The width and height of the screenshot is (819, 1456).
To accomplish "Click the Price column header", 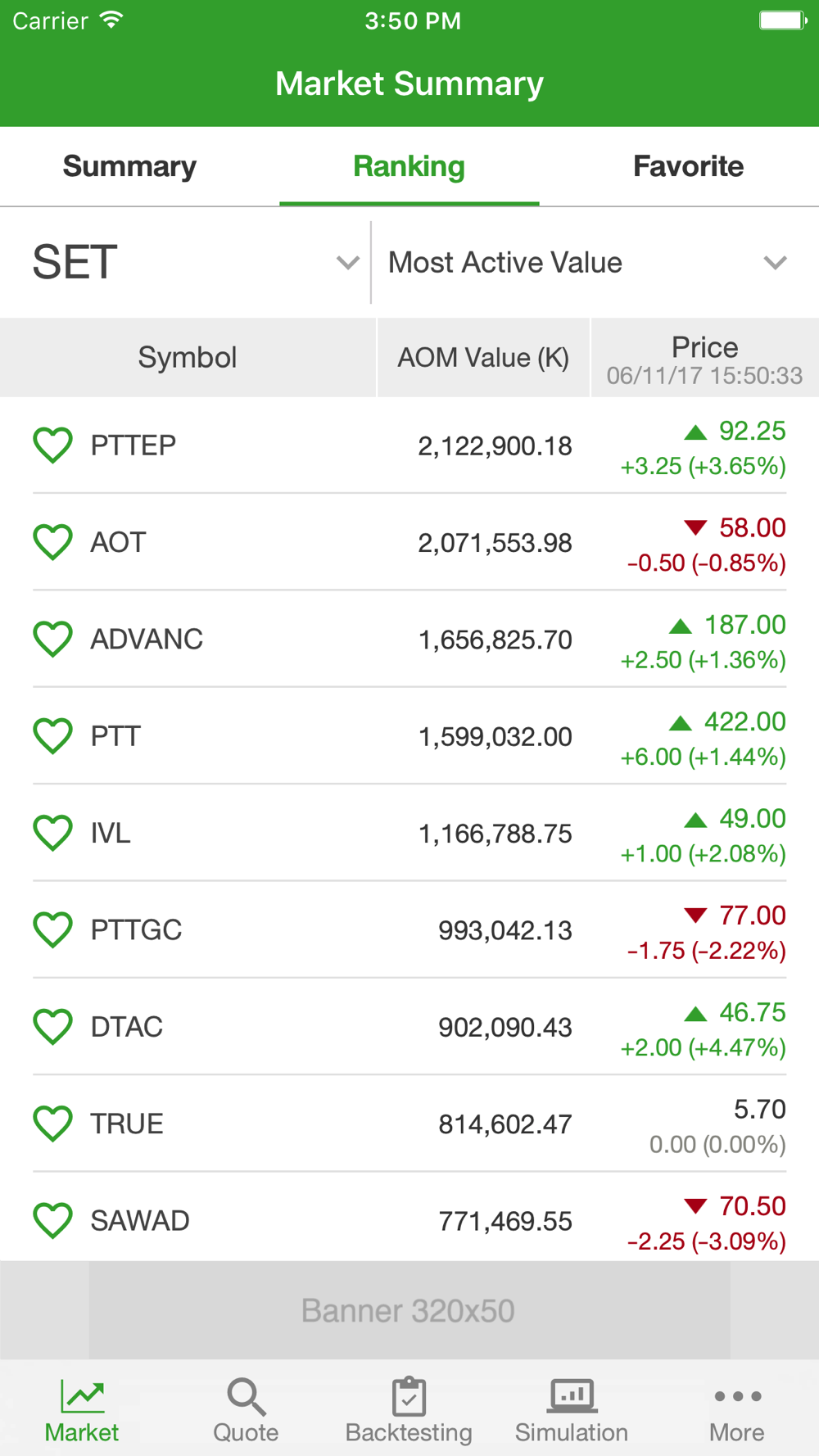I will [x=704, y=358].
